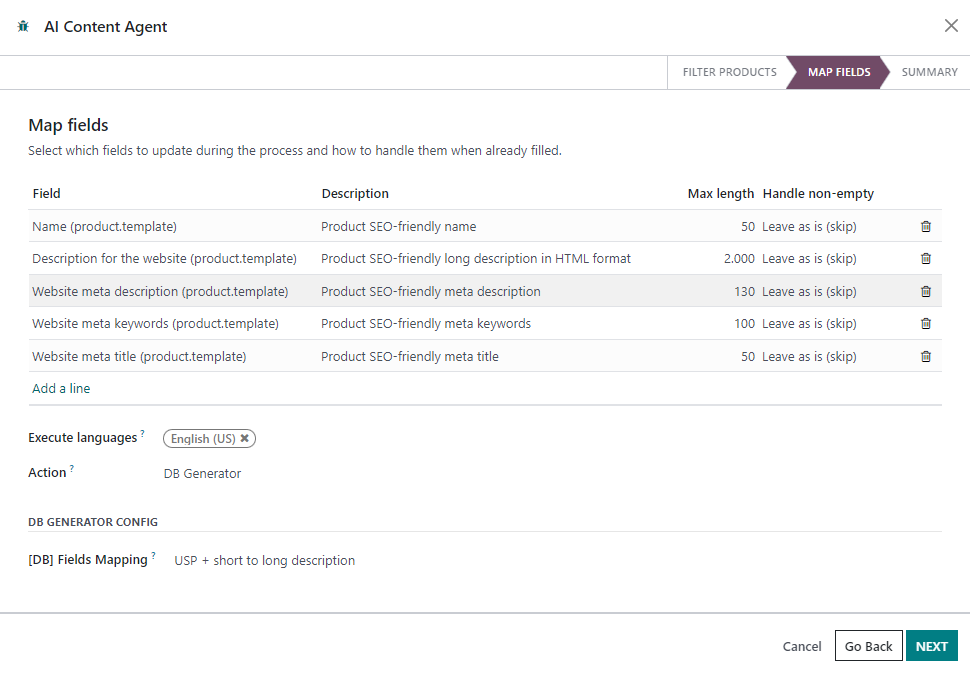Remove the Website meta description line
Screen dimensions: 970x673
925,291
